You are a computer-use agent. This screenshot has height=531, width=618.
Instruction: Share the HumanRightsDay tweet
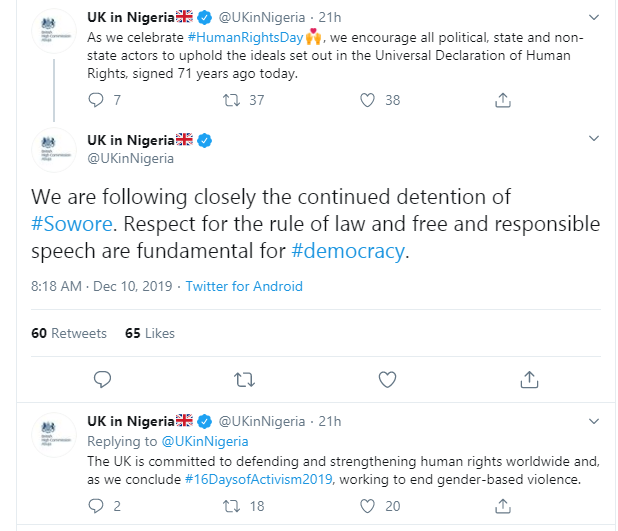(503, 100)
